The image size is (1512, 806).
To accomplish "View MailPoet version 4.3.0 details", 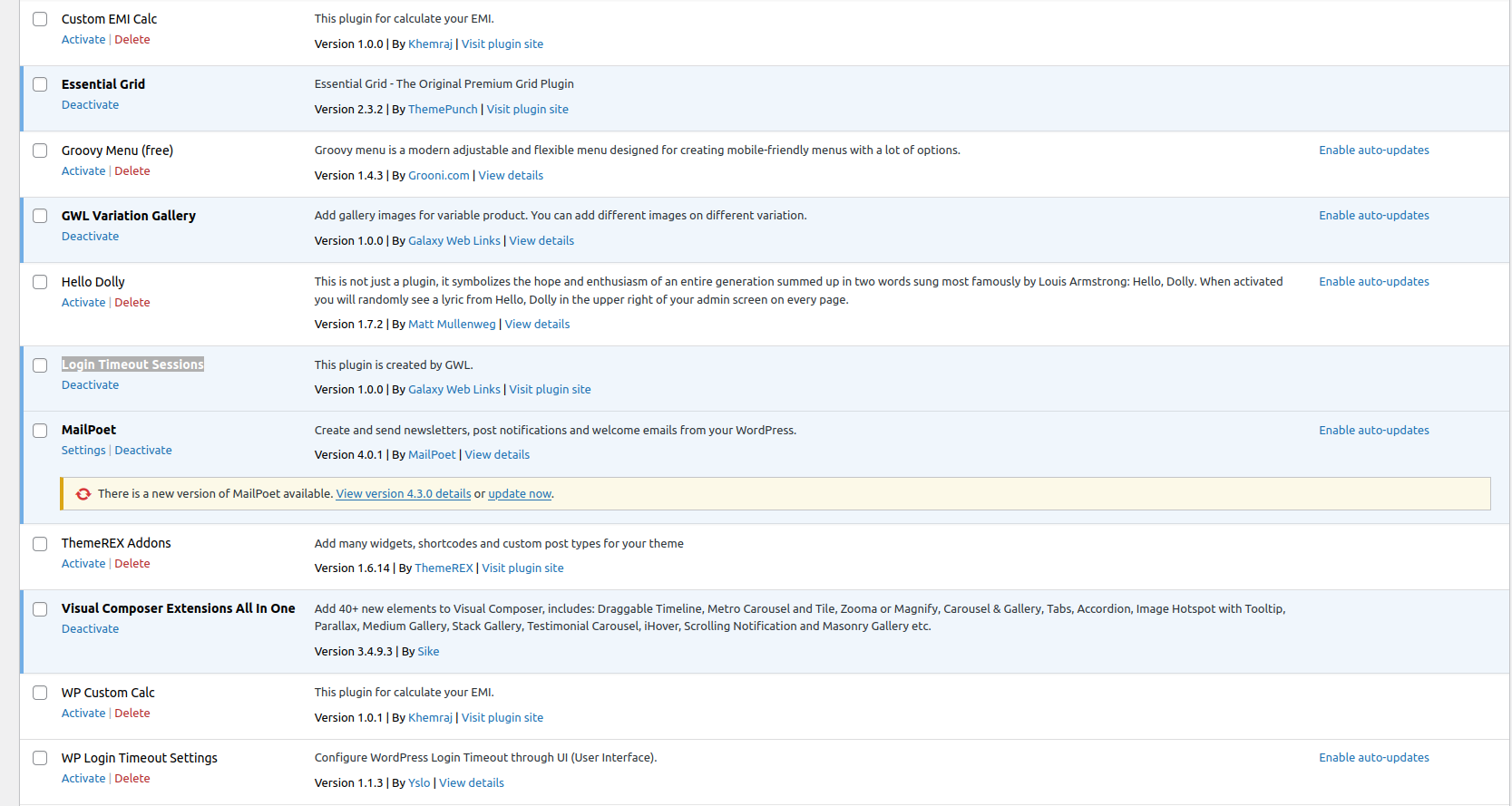I will click(x=404, y=494).
